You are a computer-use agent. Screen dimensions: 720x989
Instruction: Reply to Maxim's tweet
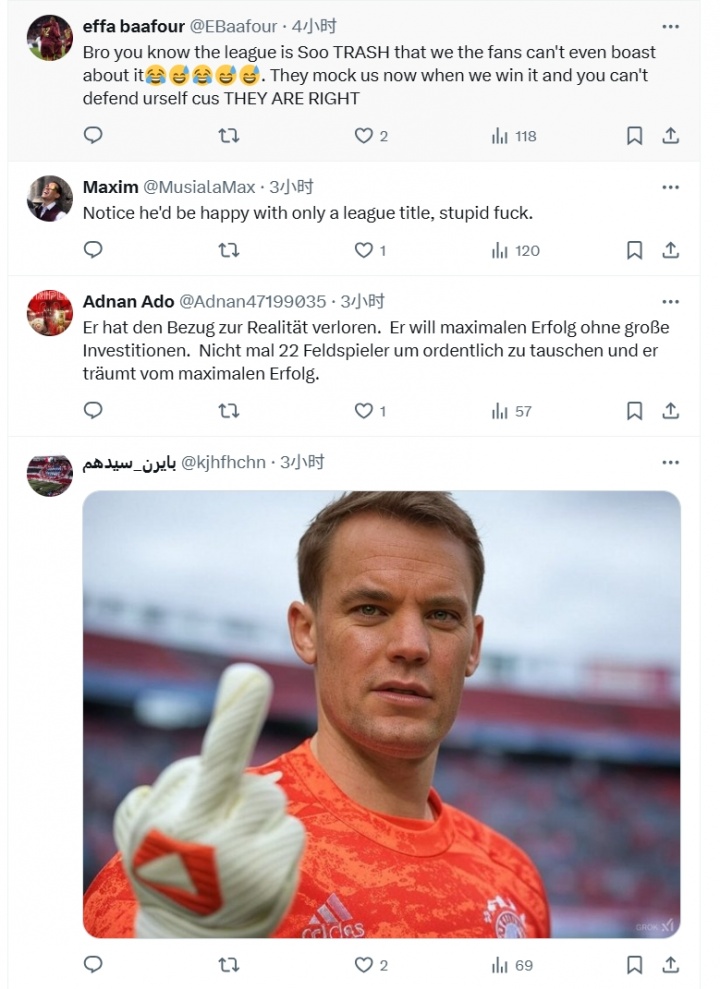click(x=93, y=250)
